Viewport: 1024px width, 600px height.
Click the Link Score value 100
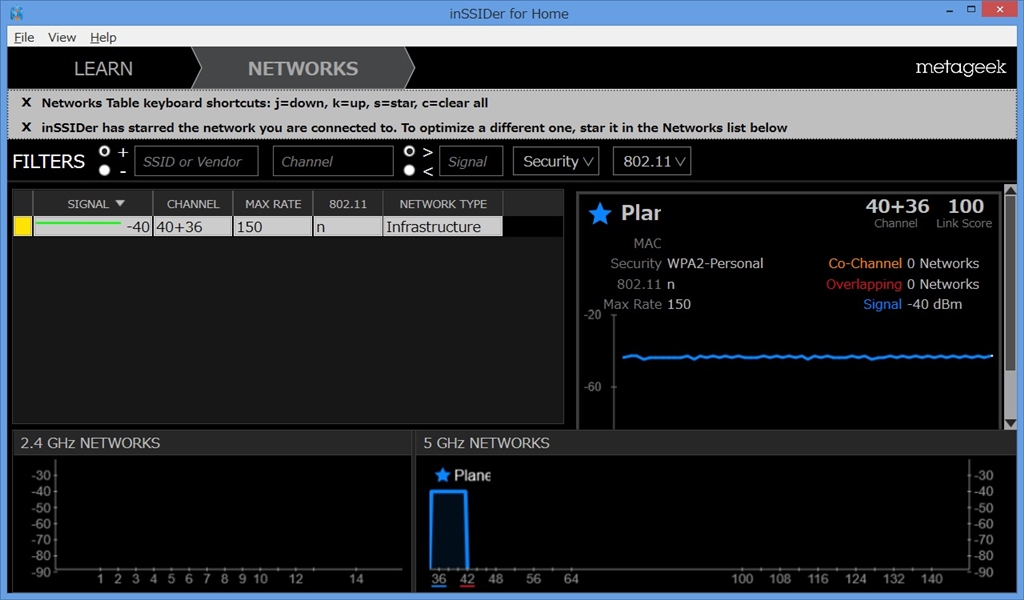pos(965,206)
